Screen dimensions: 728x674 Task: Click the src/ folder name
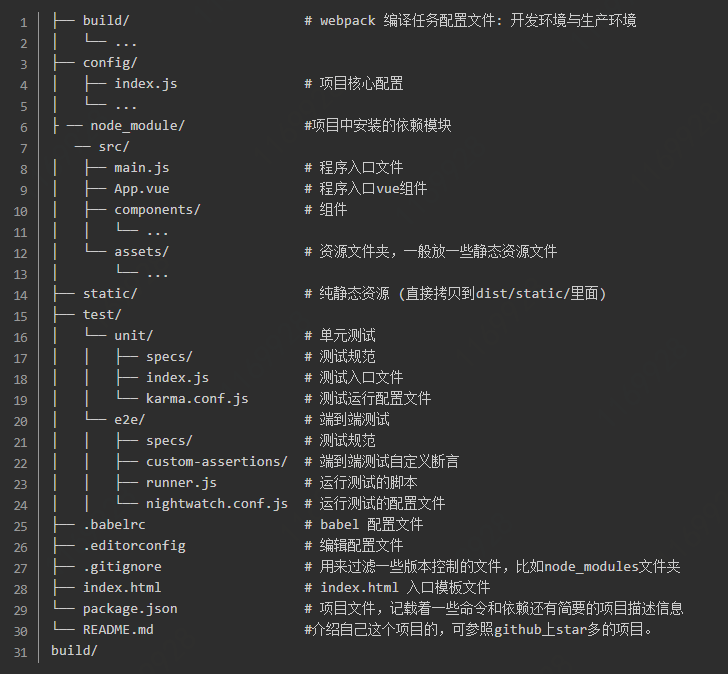114,147
